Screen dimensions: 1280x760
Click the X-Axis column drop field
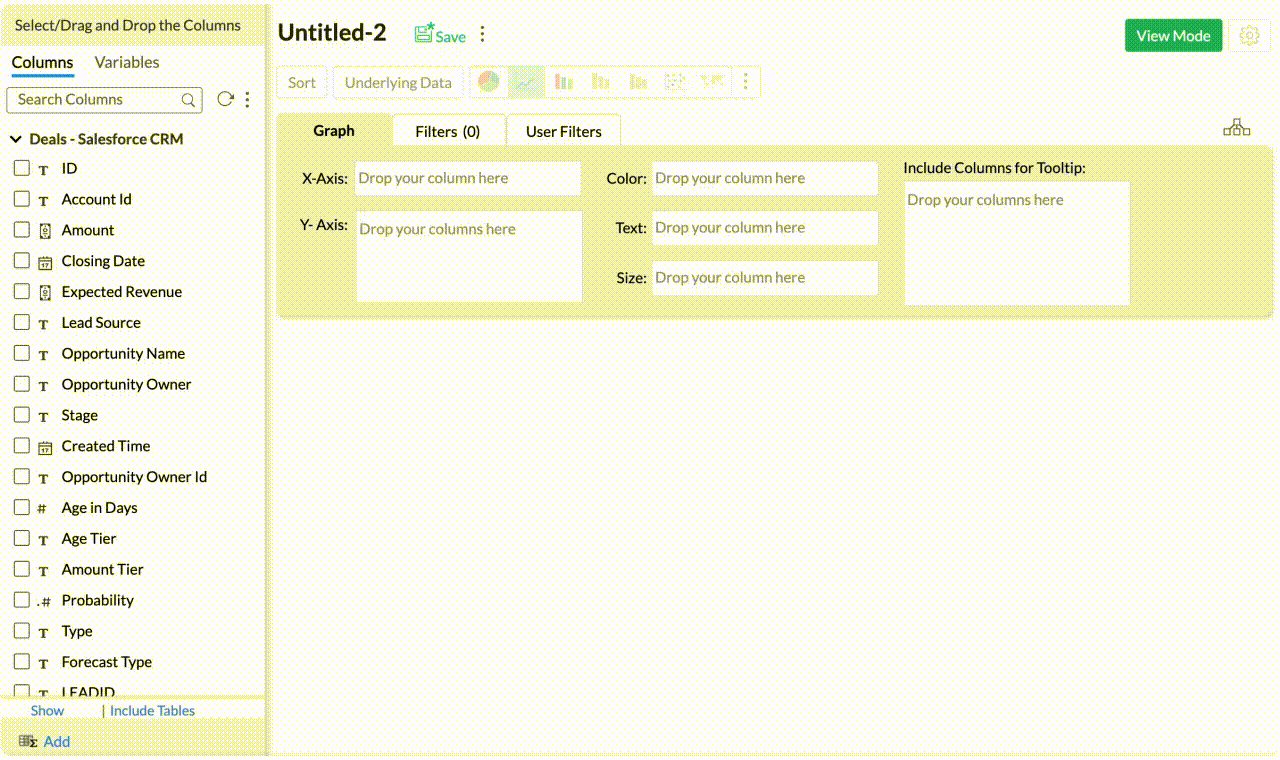click(467, 178)
